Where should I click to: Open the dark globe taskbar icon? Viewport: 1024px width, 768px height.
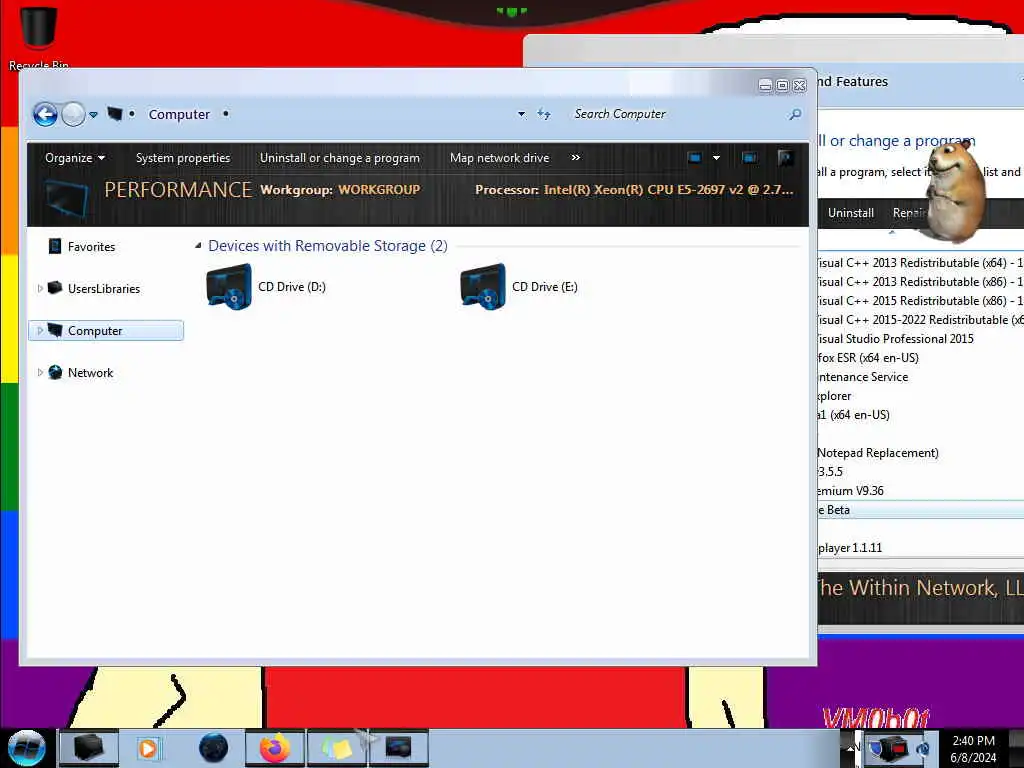point(214,748)
